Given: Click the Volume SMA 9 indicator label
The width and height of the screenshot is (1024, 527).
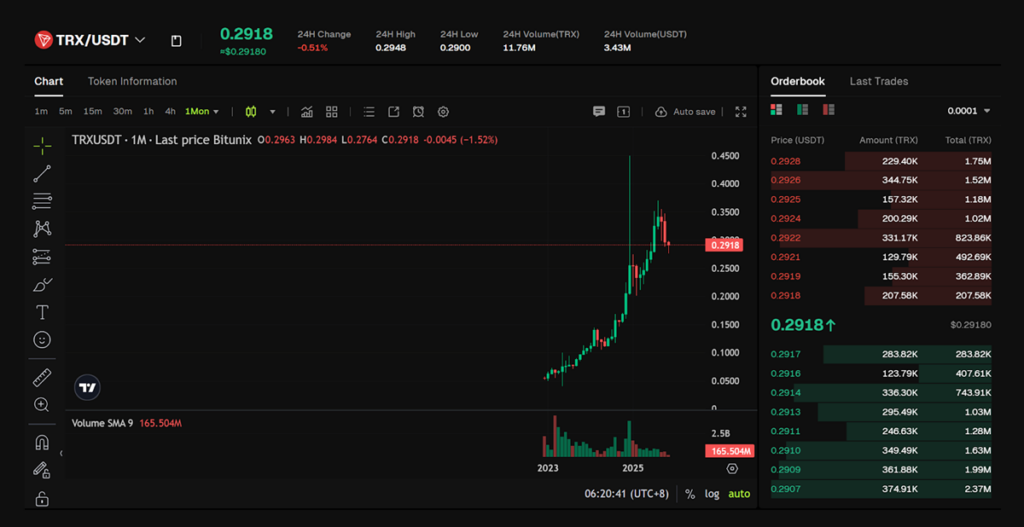Looking at the screenshot, I should [x=103, y=423].
